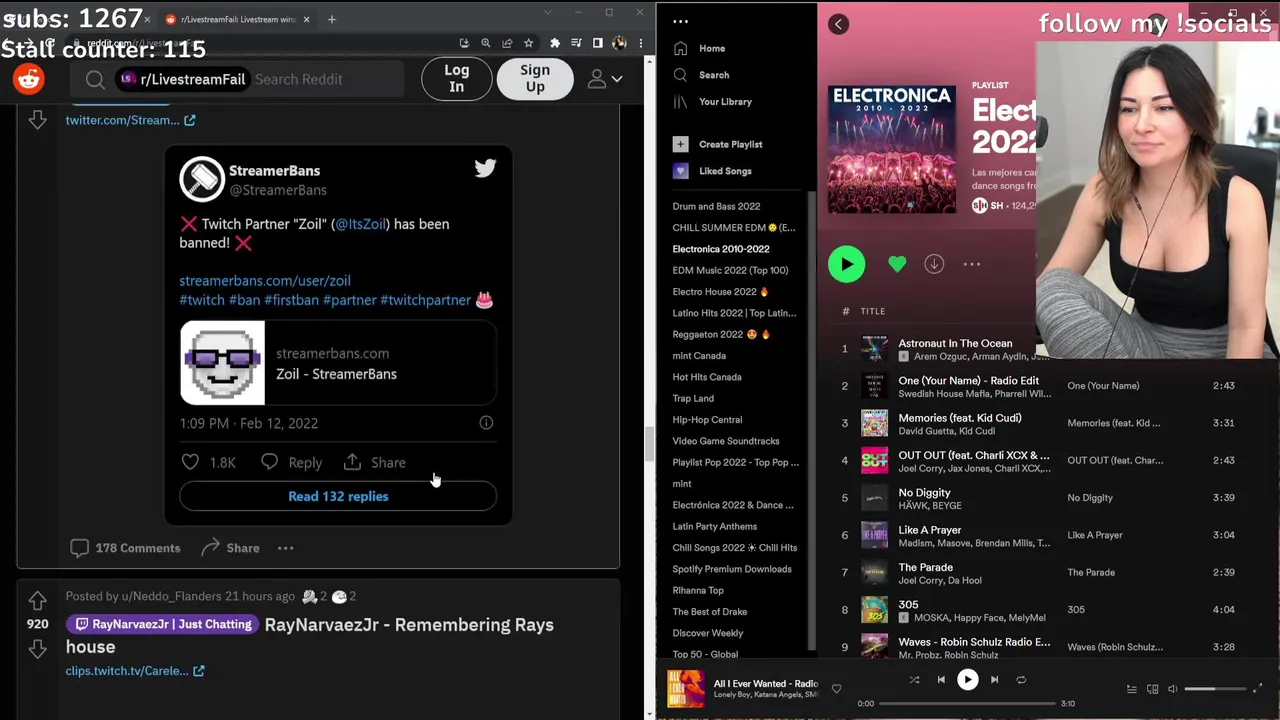
Task: Open Spotify three-dot app menu
Action: [681, 21]
